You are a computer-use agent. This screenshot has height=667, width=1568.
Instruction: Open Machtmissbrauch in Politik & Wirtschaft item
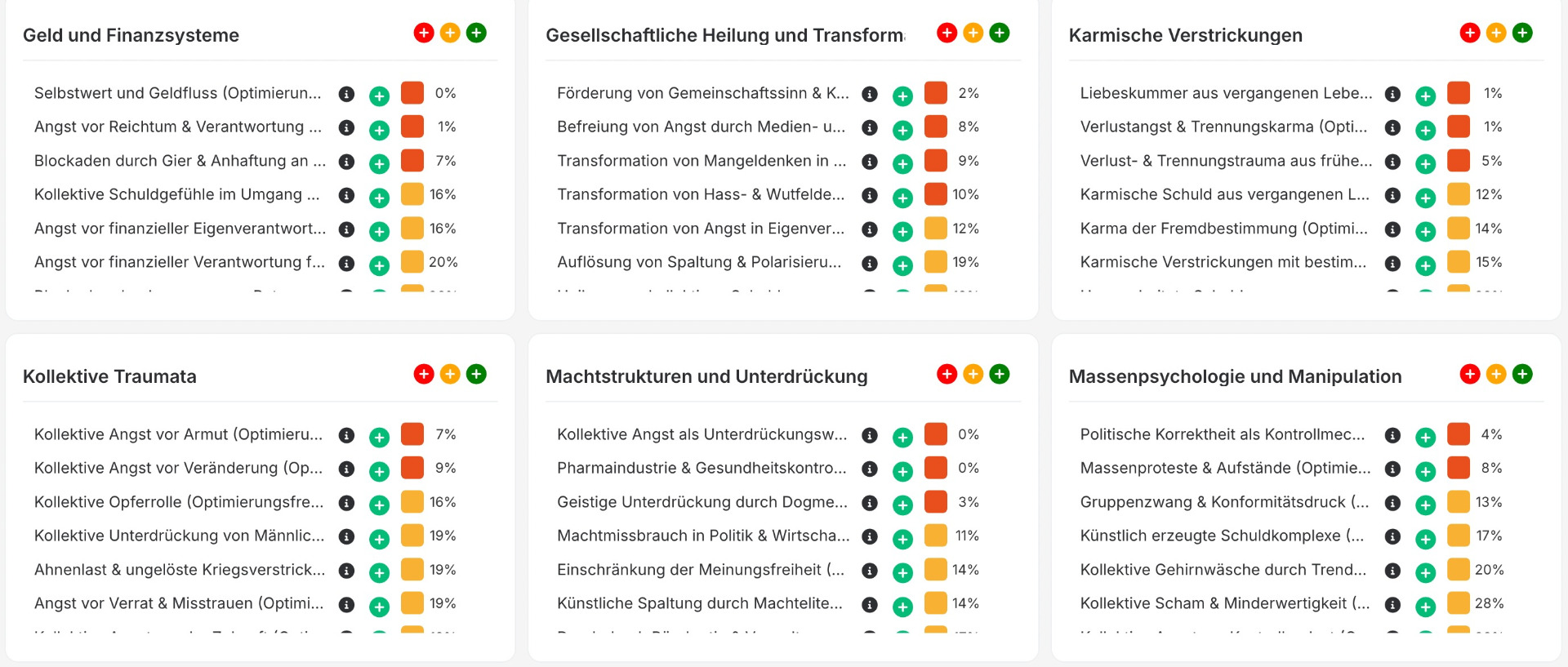[x=702, y=536]
